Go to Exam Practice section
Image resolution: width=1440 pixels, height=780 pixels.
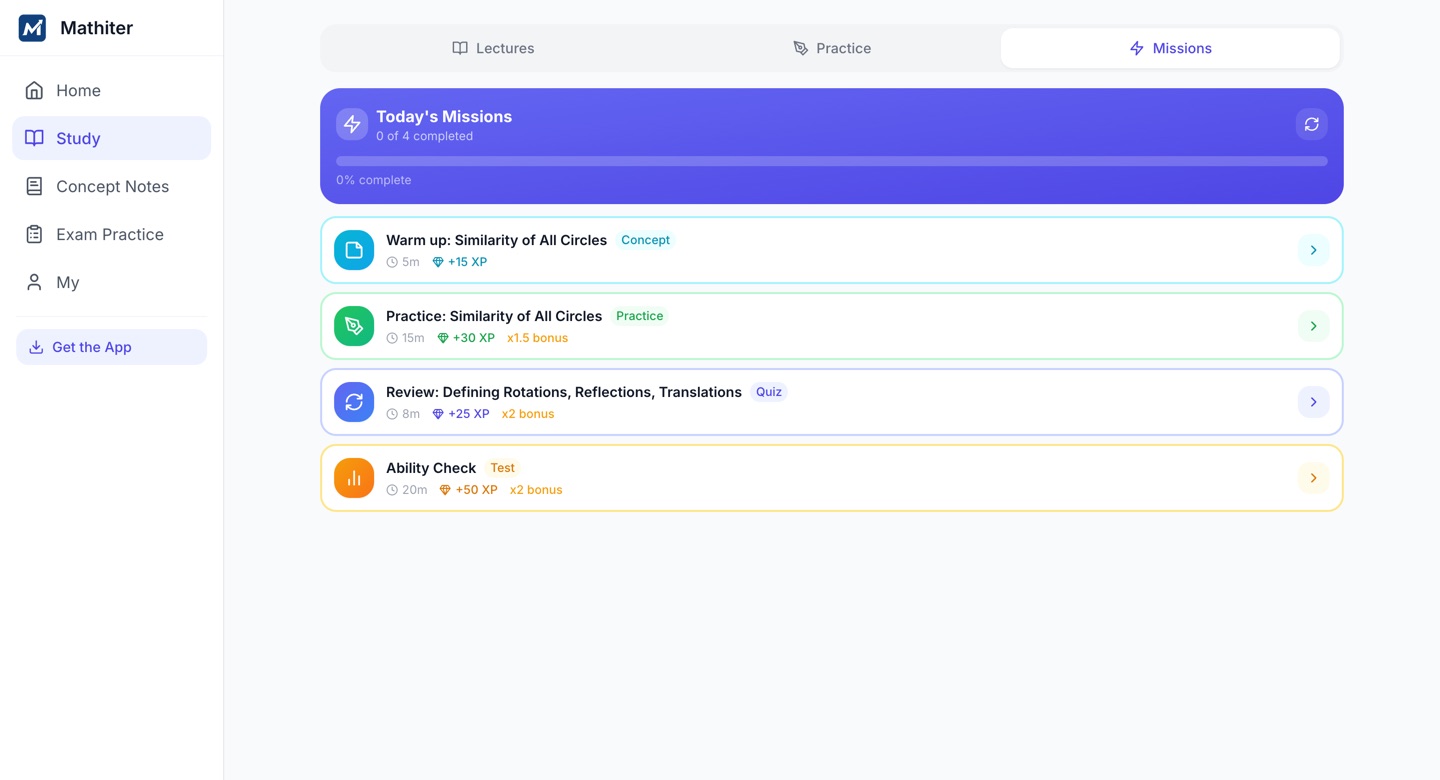coord(111,234)
